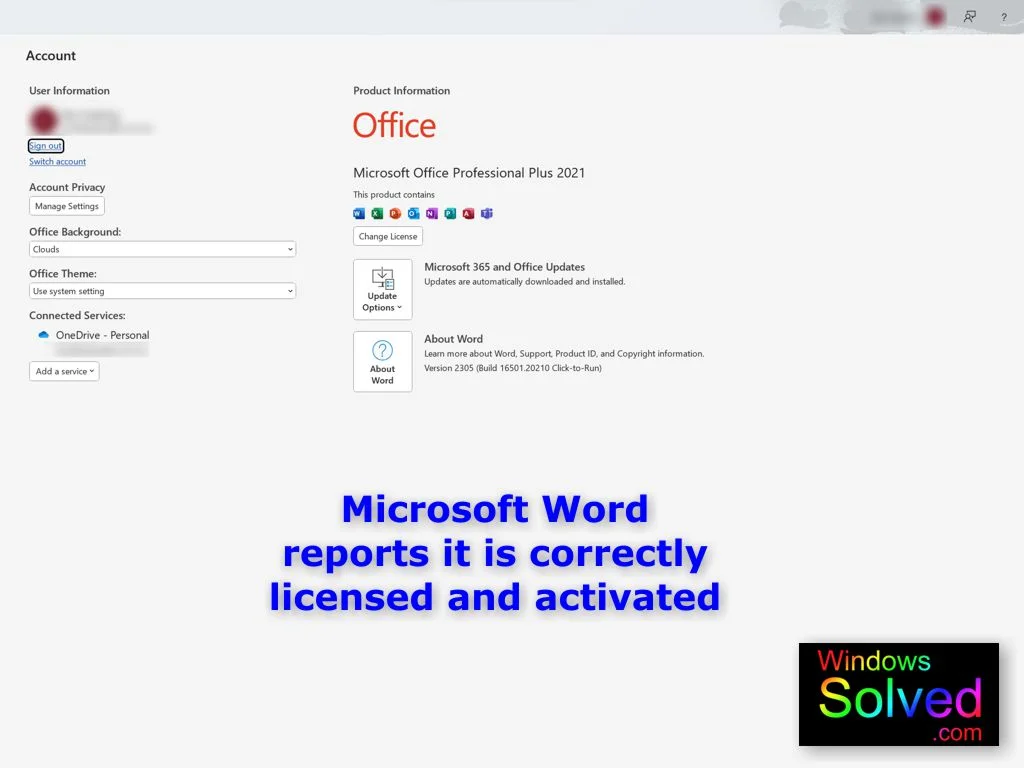
Task: Click the About Word heading text
Action: tap(453, 338)
